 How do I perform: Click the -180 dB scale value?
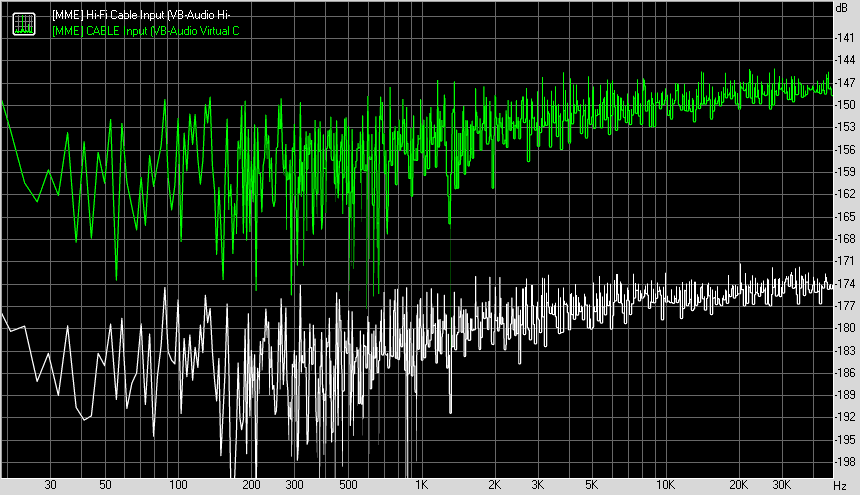point(845,328)
